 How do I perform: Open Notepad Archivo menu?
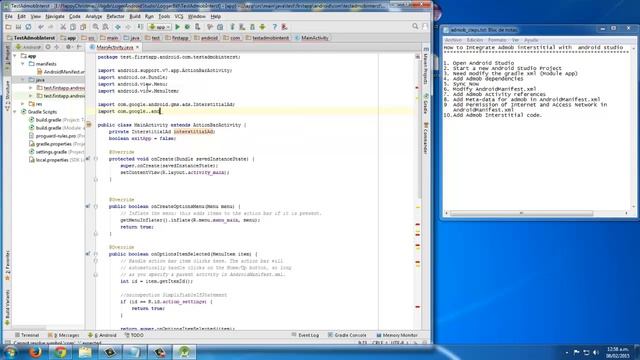(453, 40)
